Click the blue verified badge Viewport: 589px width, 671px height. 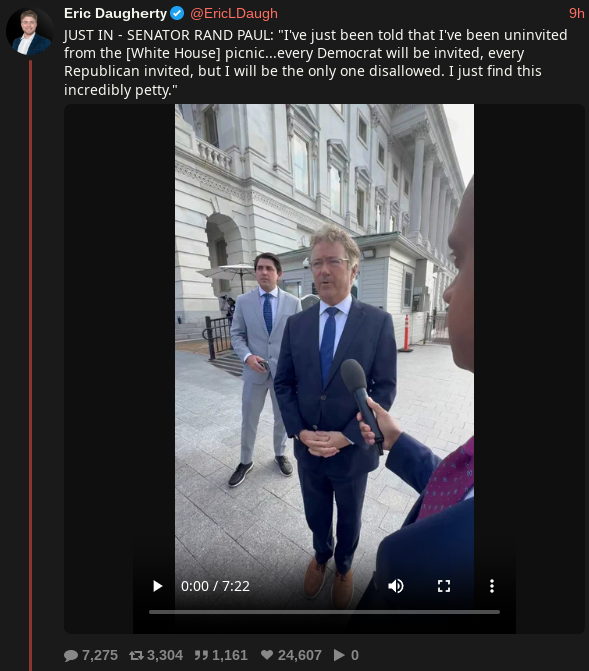[x=177, y=14]
